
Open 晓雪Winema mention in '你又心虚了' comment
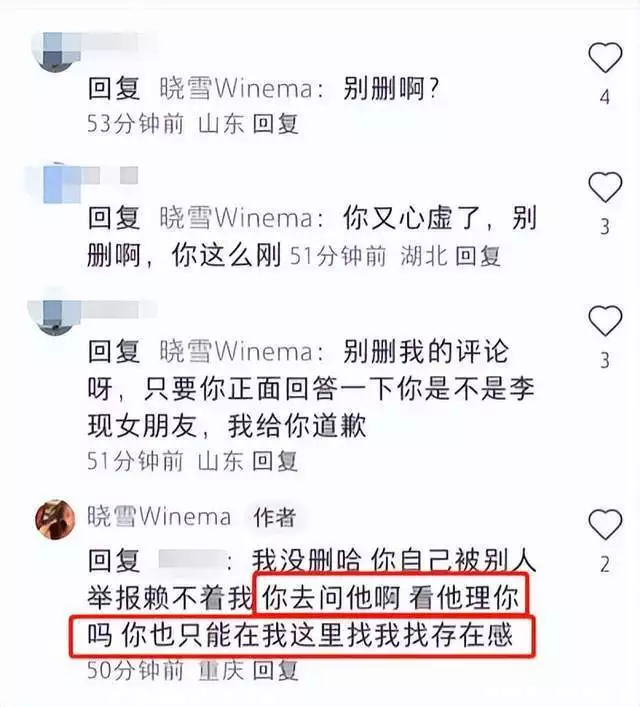tap(236, 218)
